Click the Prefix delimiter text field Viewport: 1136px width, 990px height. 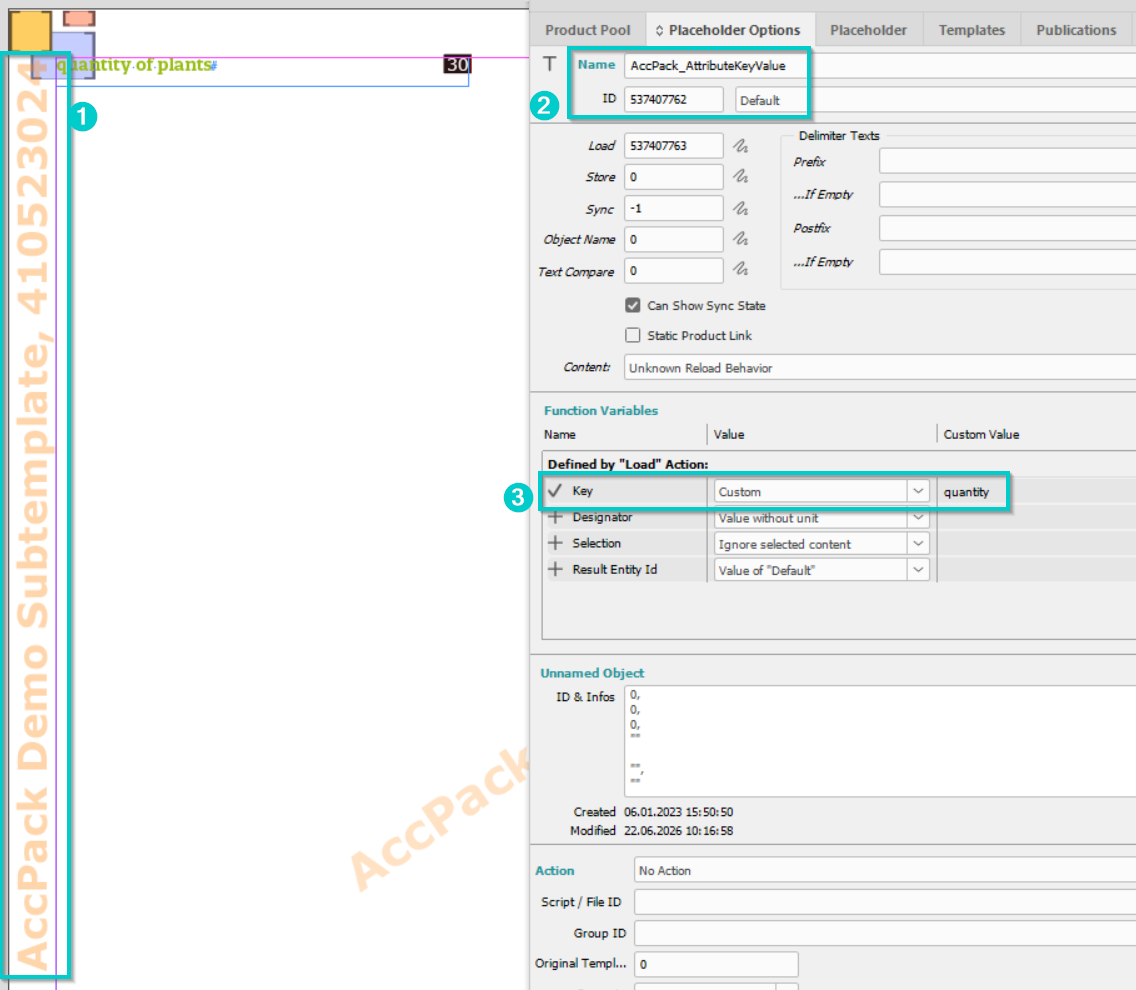[x=1007, y=161]
